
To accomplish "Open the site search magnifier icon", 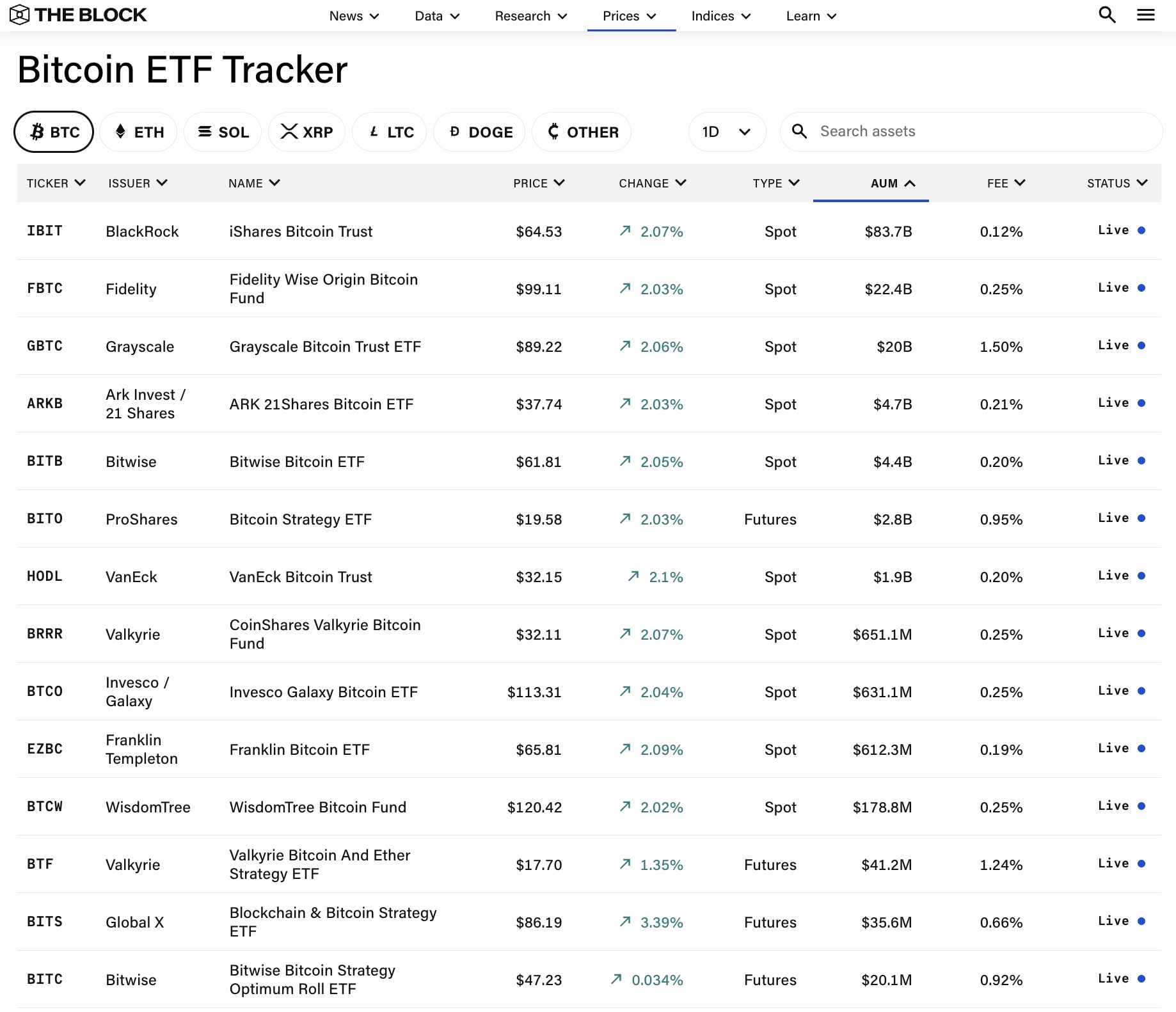I will [x=1107, y=15].
